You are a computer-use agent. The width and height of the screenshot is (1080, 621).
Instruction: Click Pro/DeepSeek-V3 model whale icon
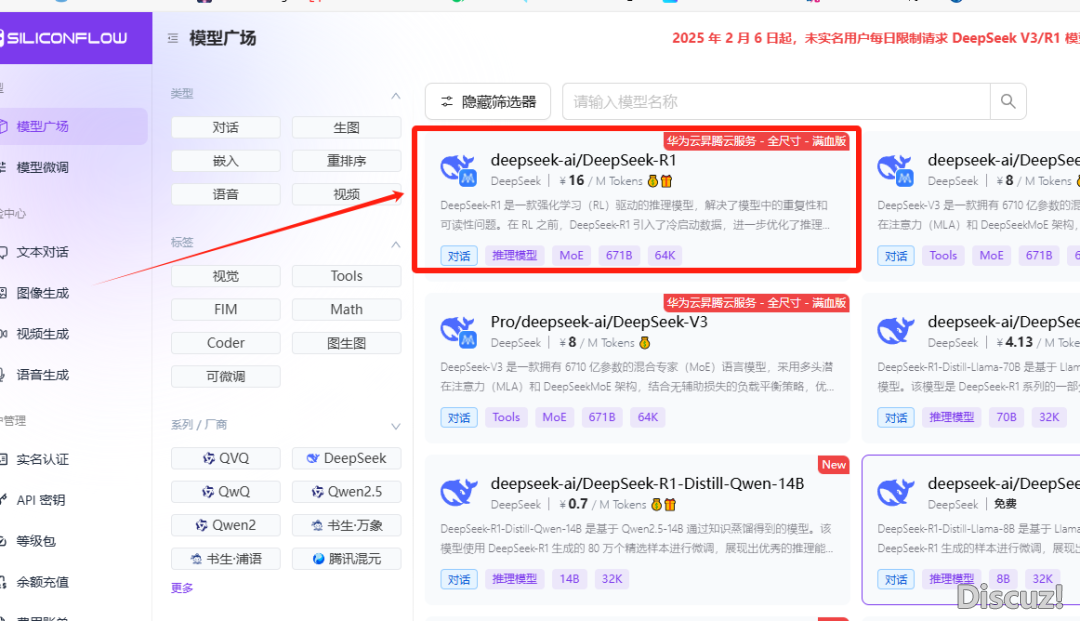pyautogui.click(x=459, y=333)
